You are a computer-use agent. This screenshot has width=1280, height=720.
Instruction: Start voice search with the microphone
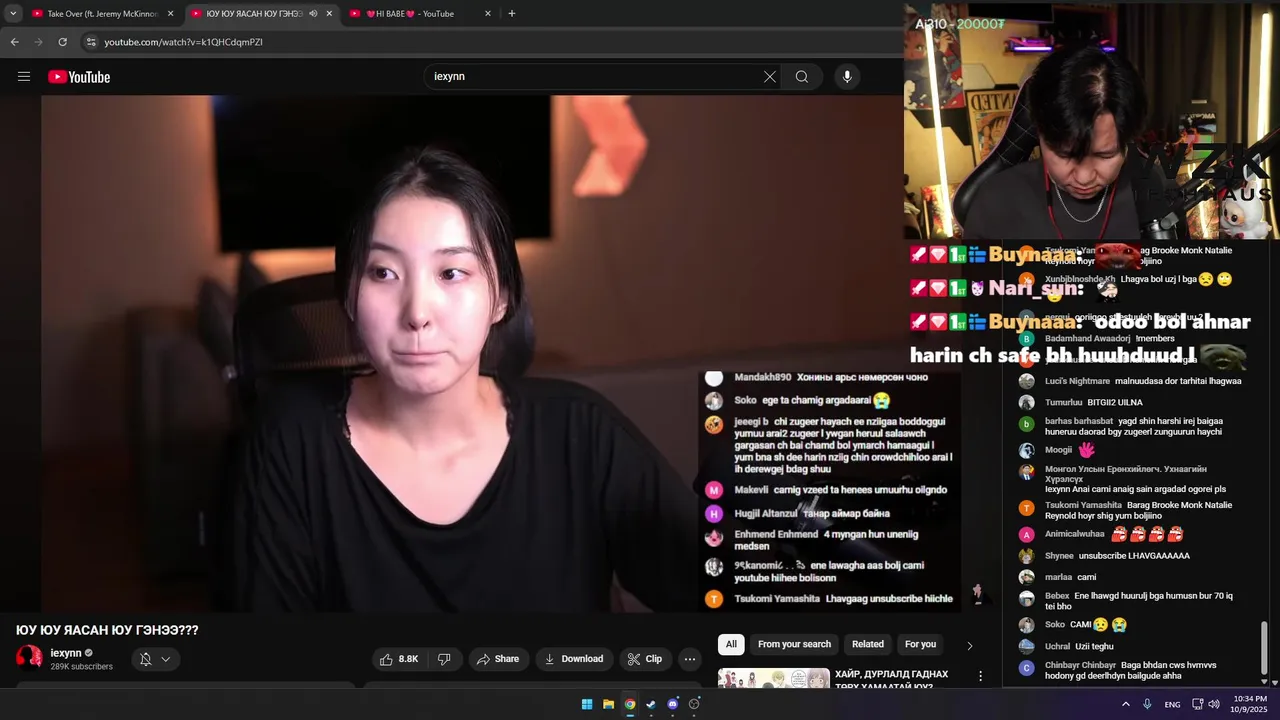point(847,77)
